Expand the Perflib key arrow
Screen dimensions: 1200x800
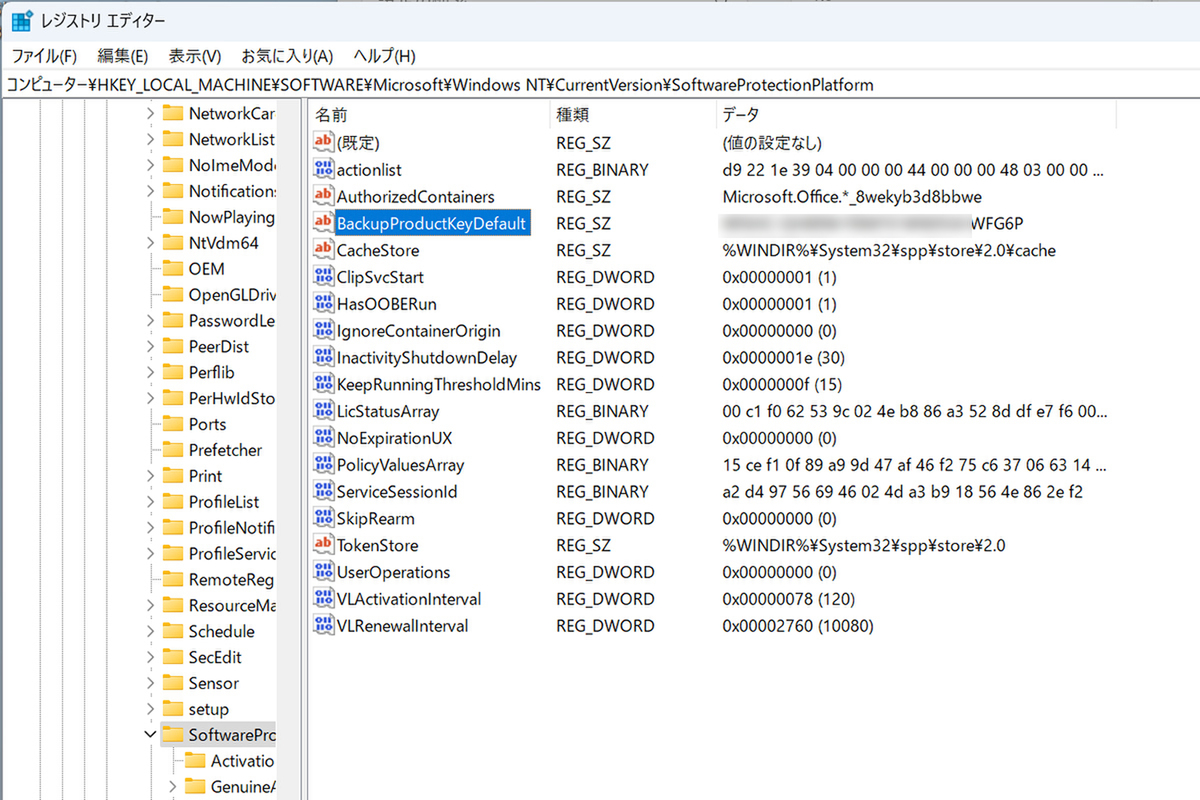pyautogui.click(x=150, y=372)
